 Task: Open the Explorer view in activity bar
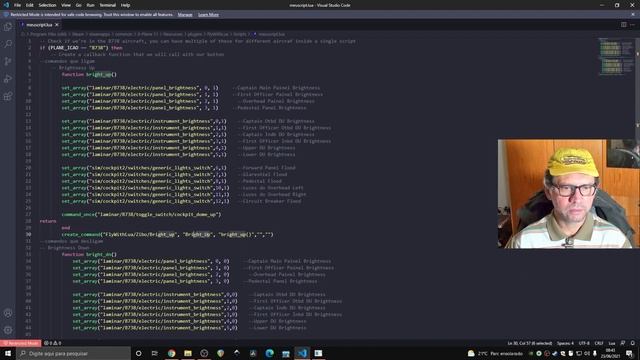8,27
